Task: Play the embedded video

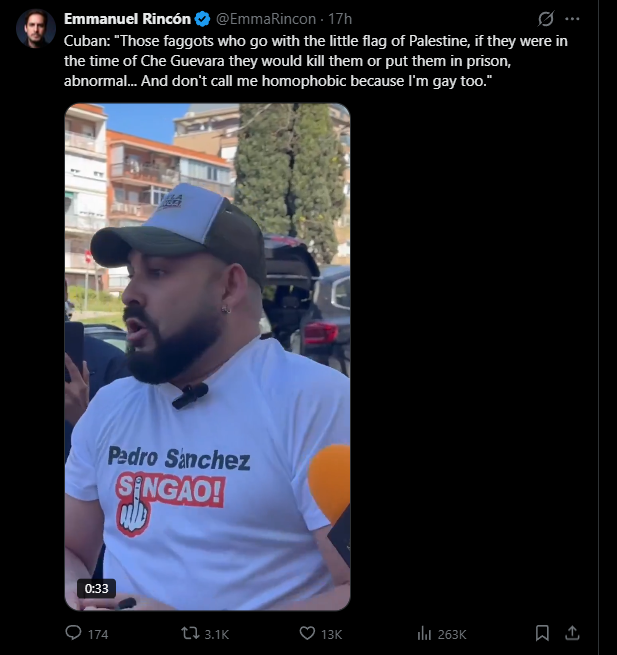Action: [x=207, y=357]
